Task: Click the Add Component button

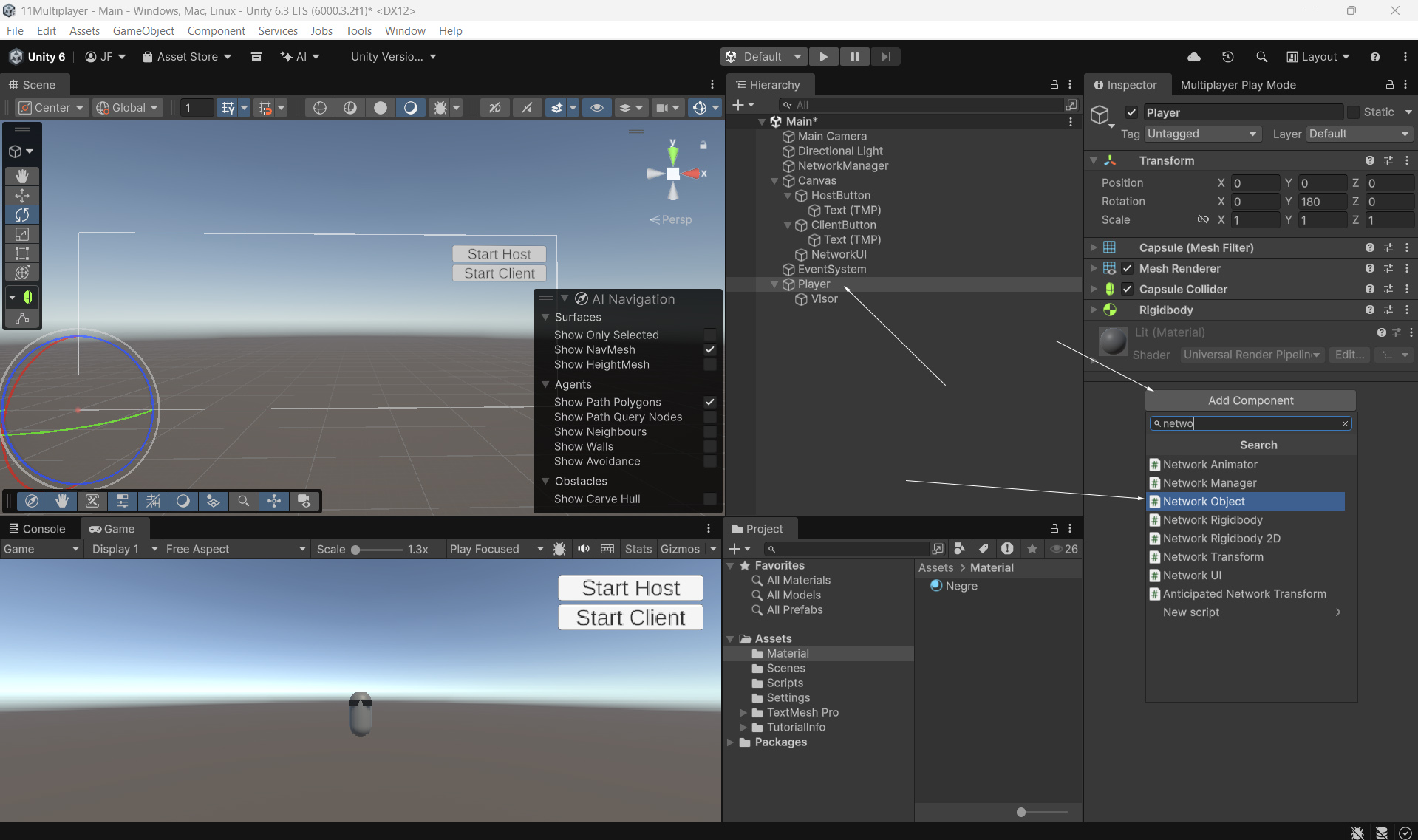Action: [1250, 400]
